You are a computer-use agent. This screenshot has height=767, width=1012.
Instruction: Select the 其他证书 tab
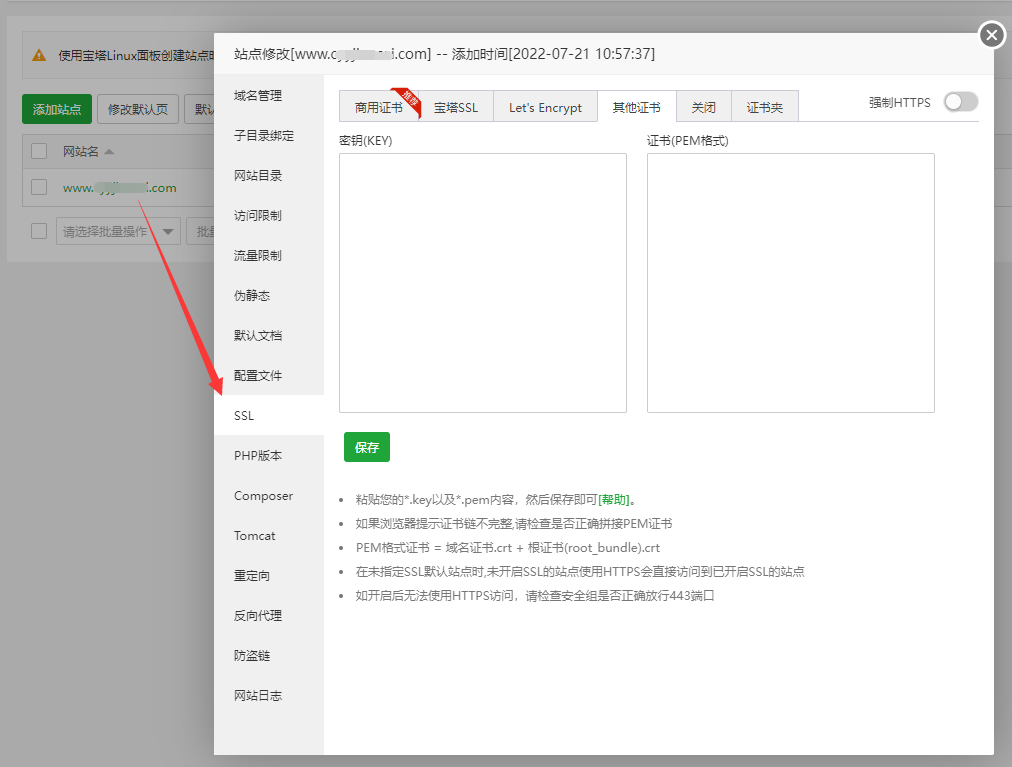point(636,107)
